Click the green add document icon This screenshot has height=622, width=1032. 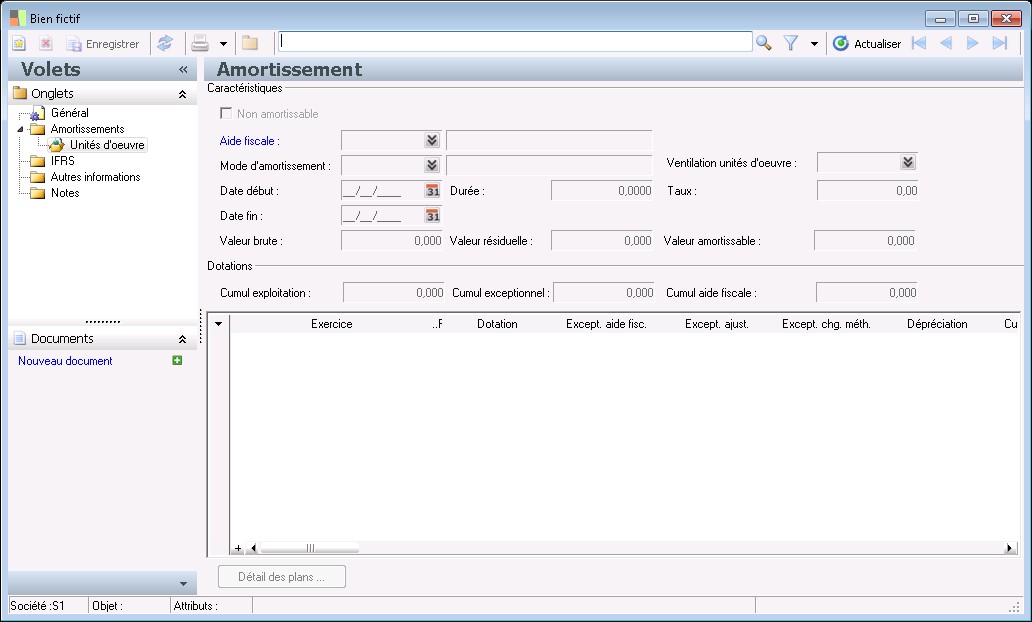click(177, 360)
